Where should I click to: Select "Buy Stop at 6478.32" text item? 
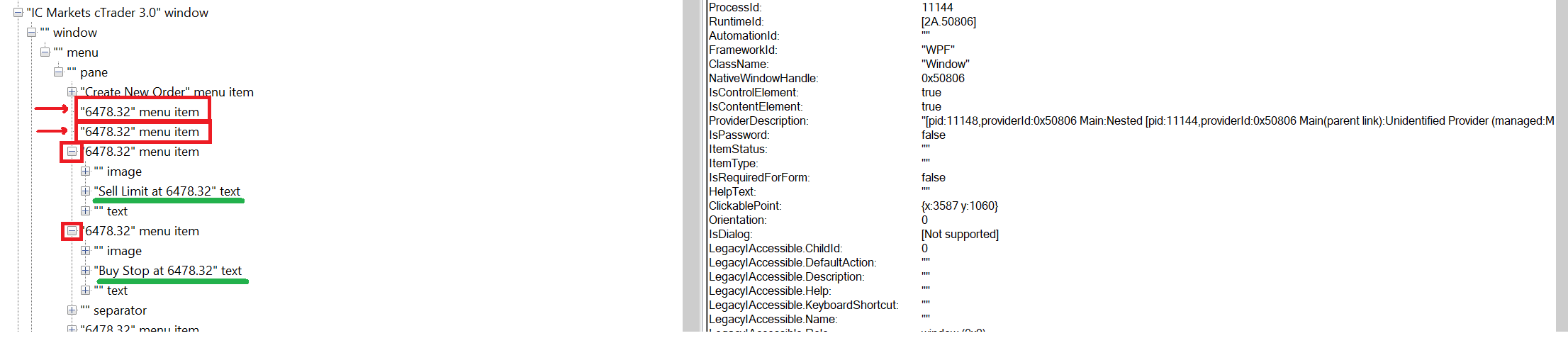click(168, 271)
